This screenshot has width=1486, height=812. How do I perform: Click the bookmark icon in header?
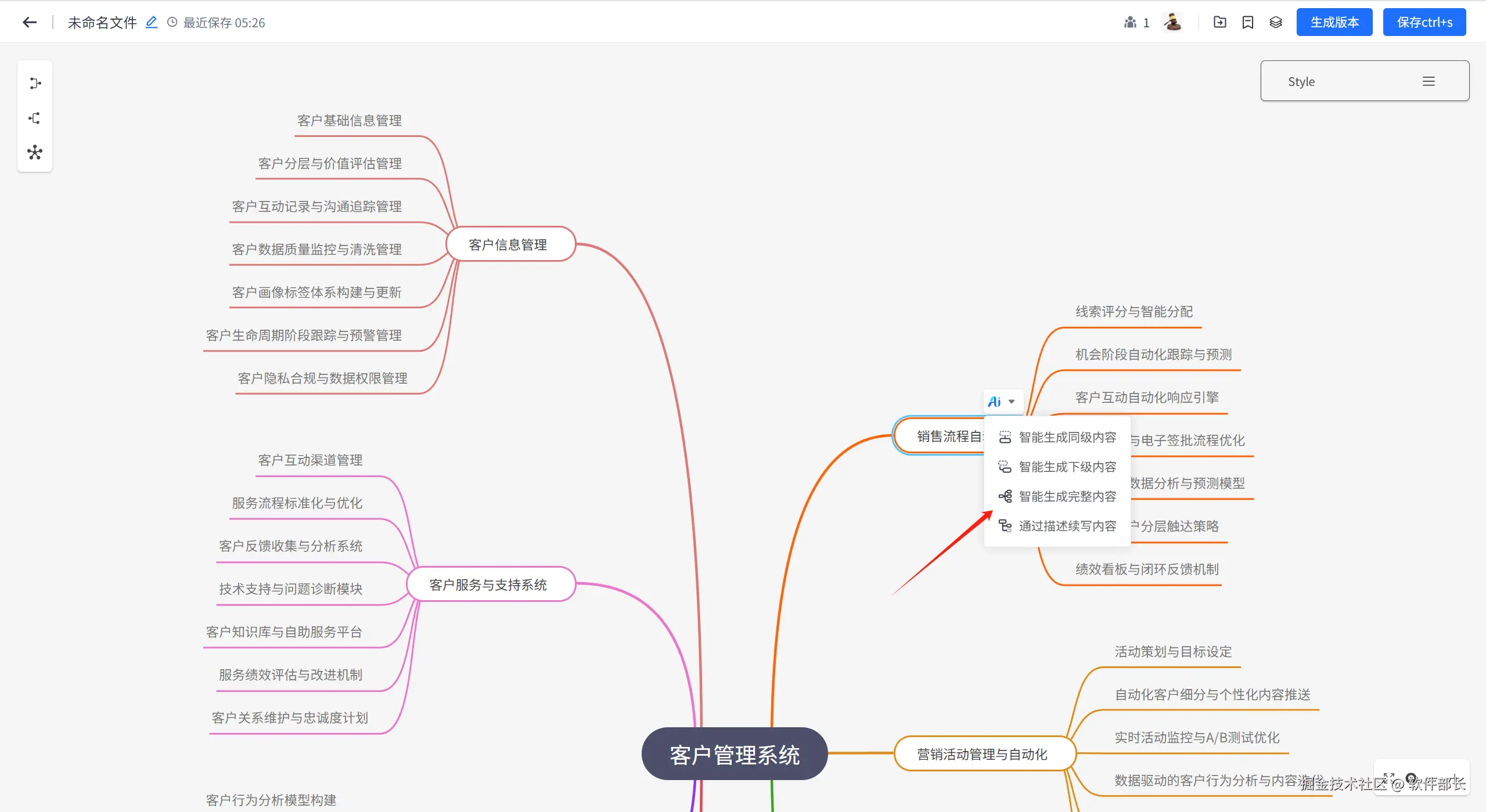(1248, 23)
